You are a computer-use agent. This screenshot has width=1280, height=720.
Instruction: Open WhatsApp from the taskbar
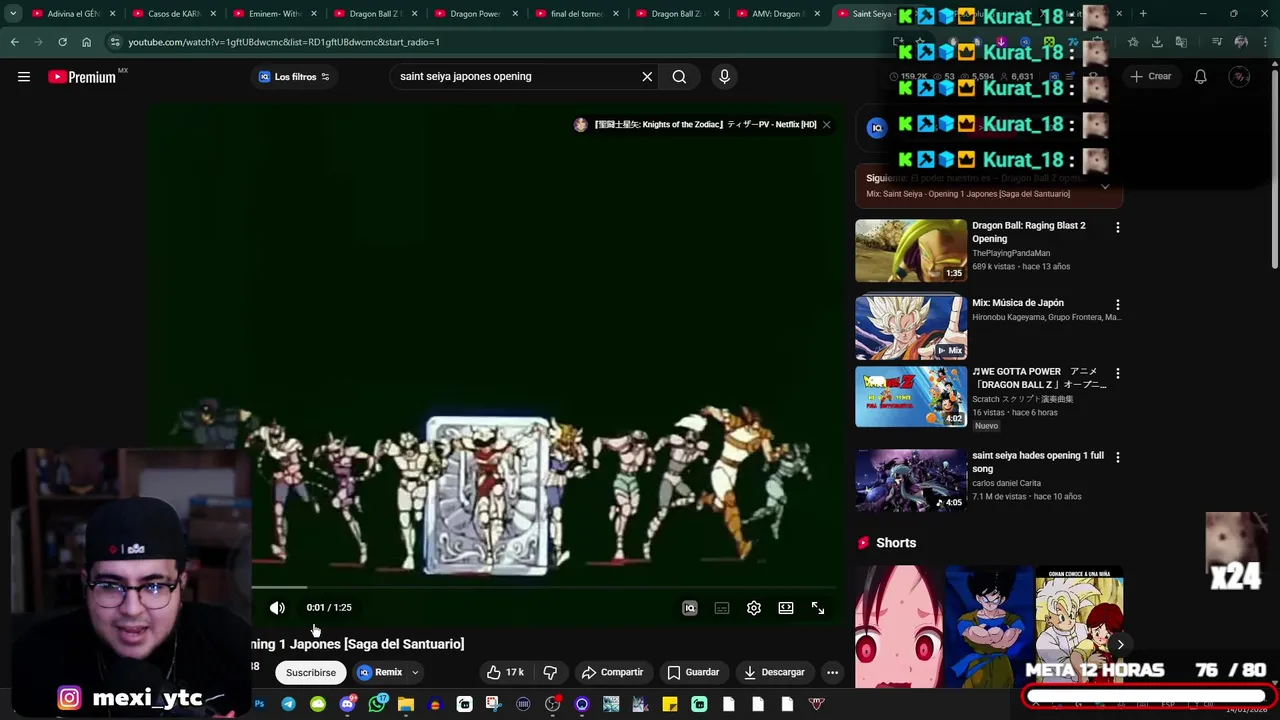377,705
